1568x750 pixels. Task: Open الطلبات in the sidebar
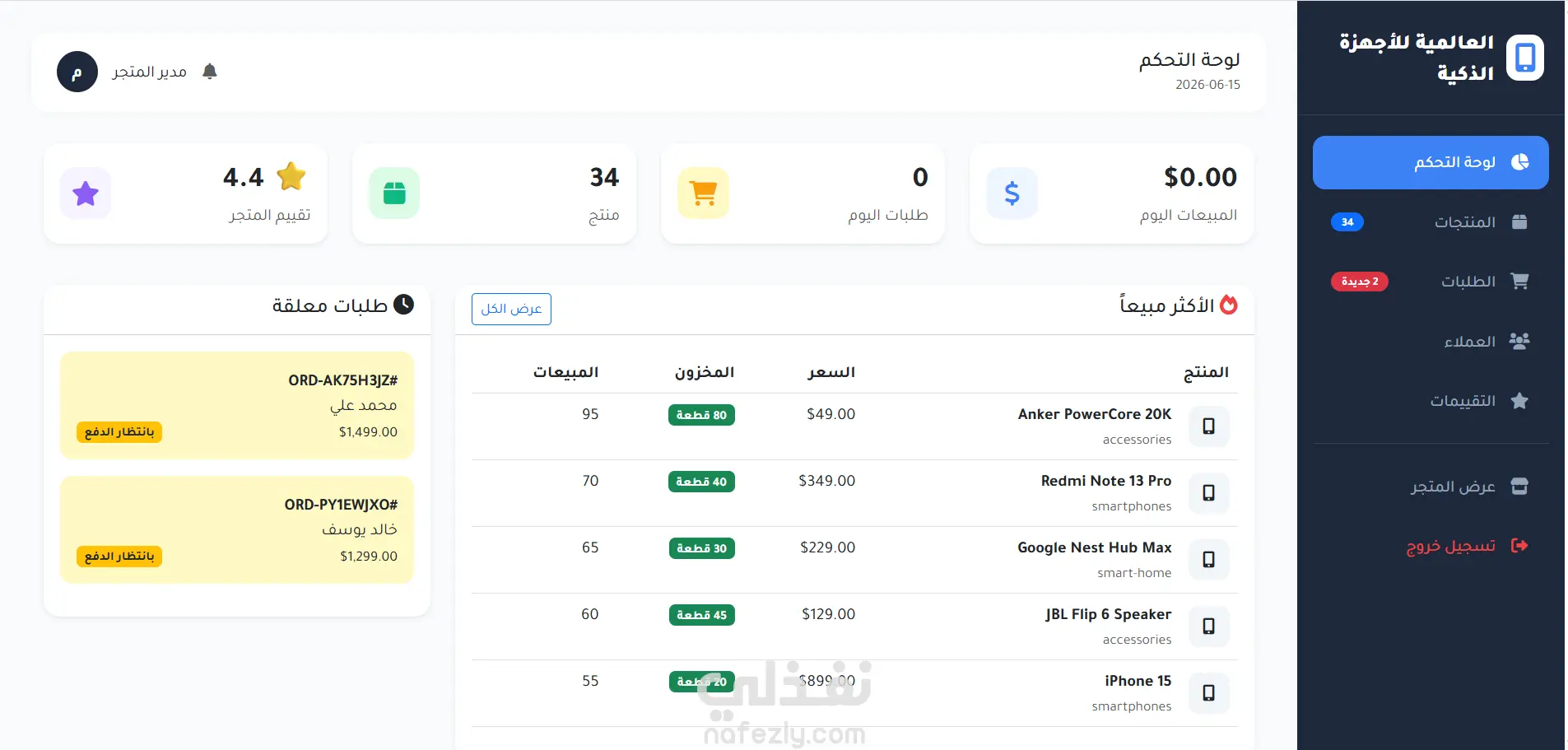1431,282
